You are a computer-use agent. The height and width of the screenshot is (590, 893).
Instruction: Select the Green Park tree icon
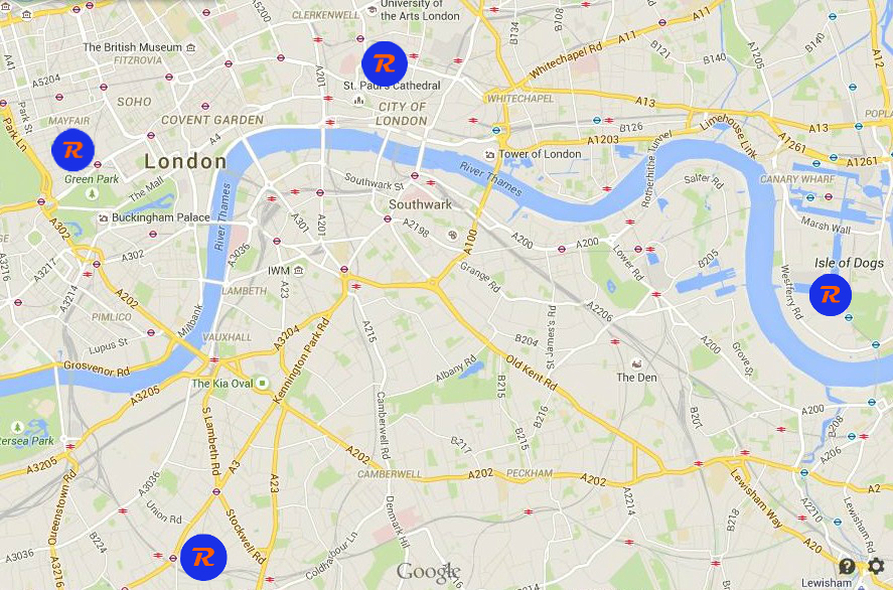[x=92, y=194]
